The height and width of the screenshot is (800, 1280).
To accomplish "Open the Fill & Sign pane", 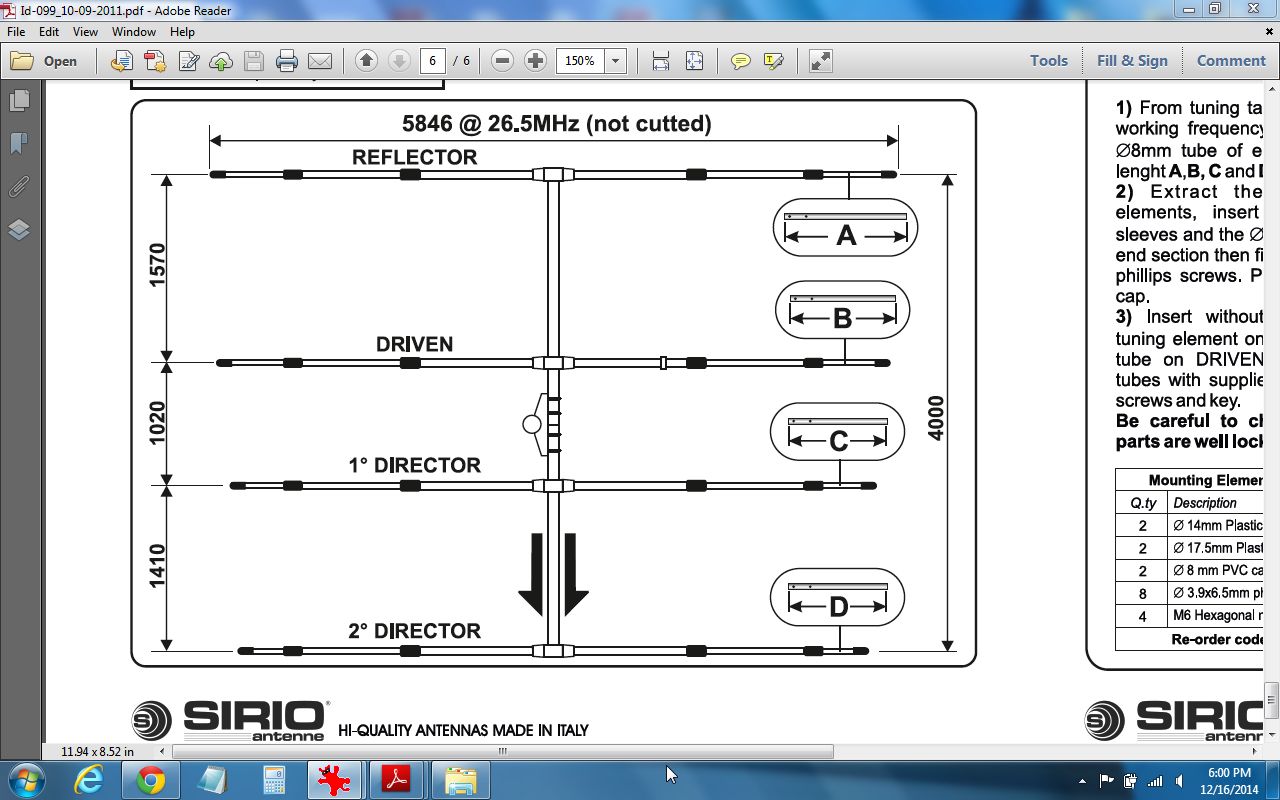I will 1132,60.
